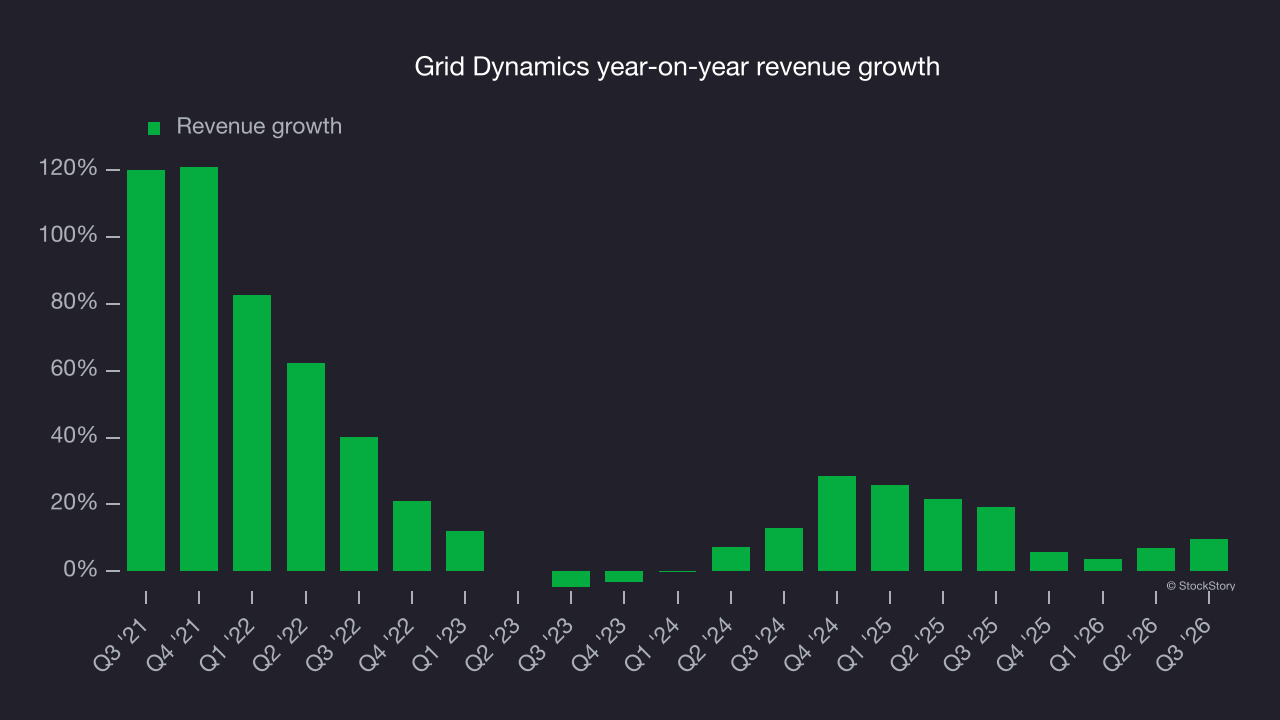Click the 100% y-axis label
Image resolution: width=1280 pixels, height=720 pixels.
point(68,236)
